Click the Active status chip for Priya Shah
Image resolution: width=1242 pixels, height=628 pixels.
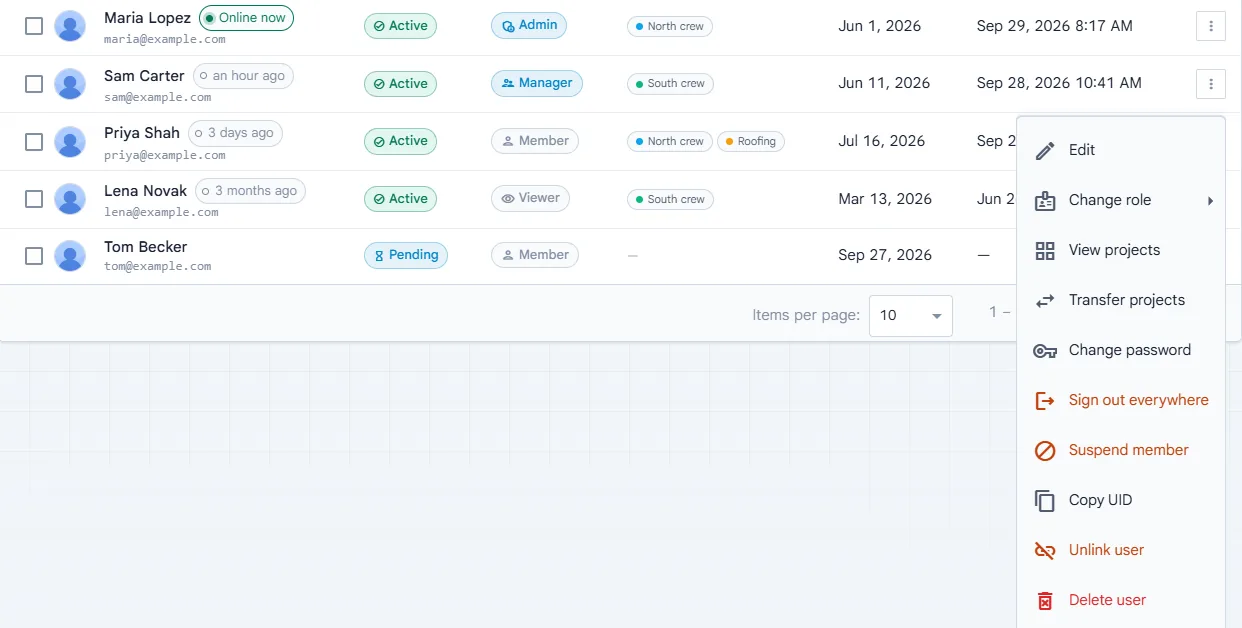(400, 141)
